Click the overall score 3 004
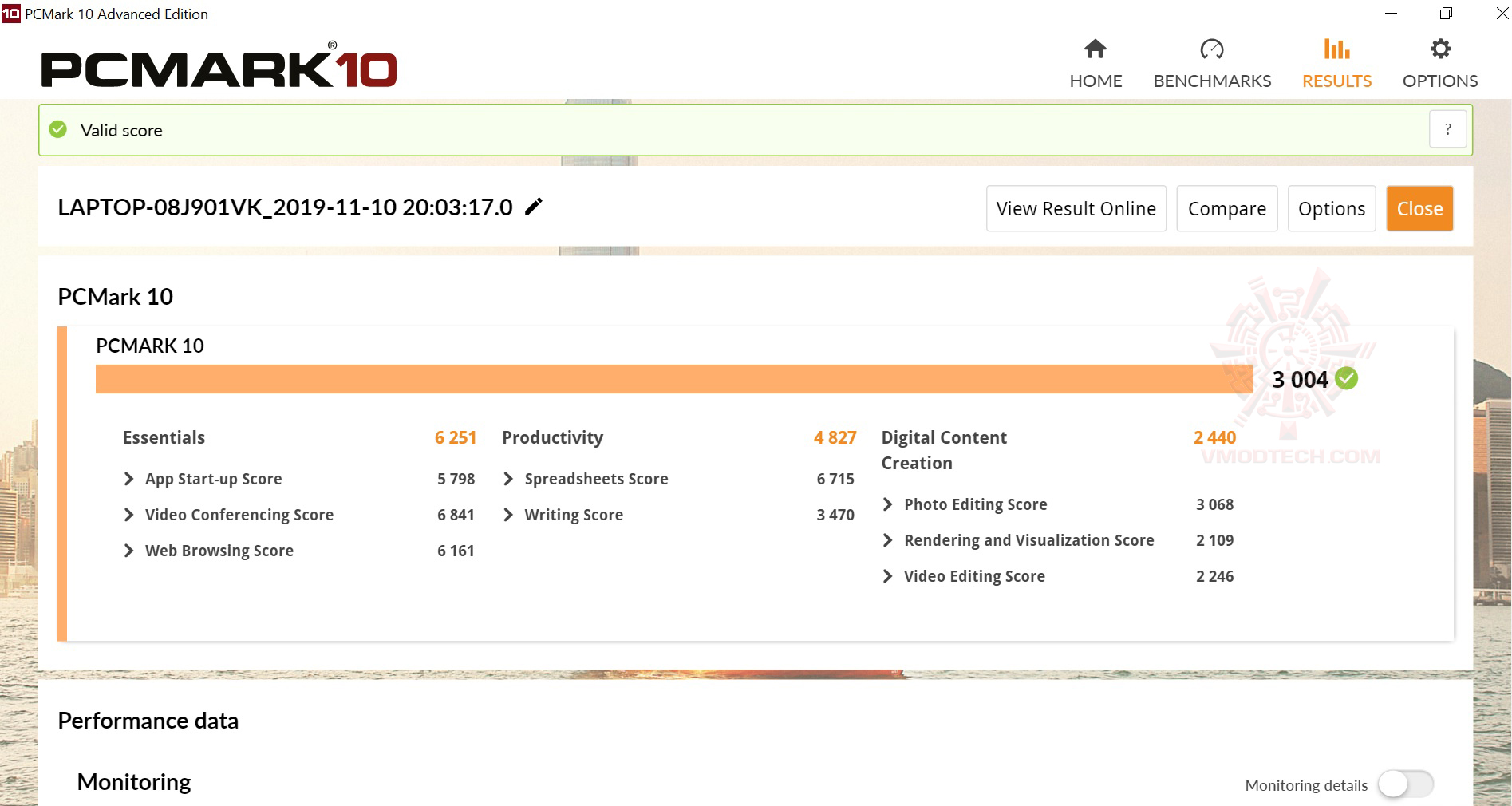The width and height of the screenshot is (1512, 806). (1300, 379)
